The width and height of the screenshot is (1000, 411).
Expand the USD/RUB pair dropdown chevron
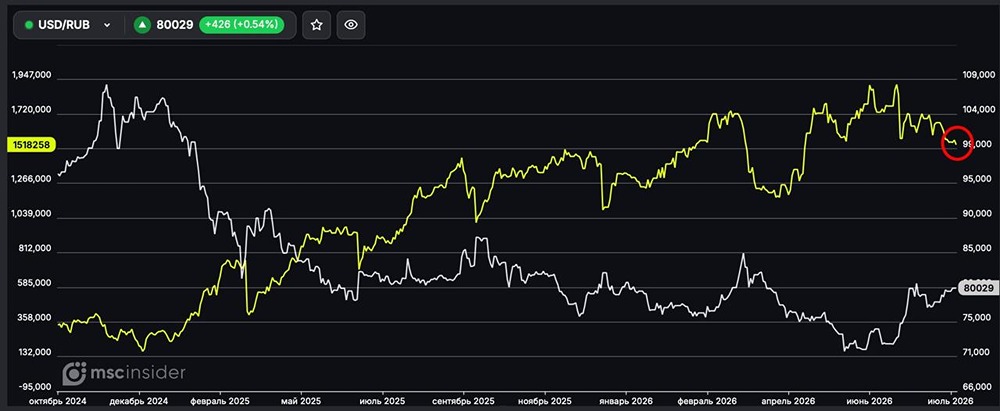(x=107, y=25)
